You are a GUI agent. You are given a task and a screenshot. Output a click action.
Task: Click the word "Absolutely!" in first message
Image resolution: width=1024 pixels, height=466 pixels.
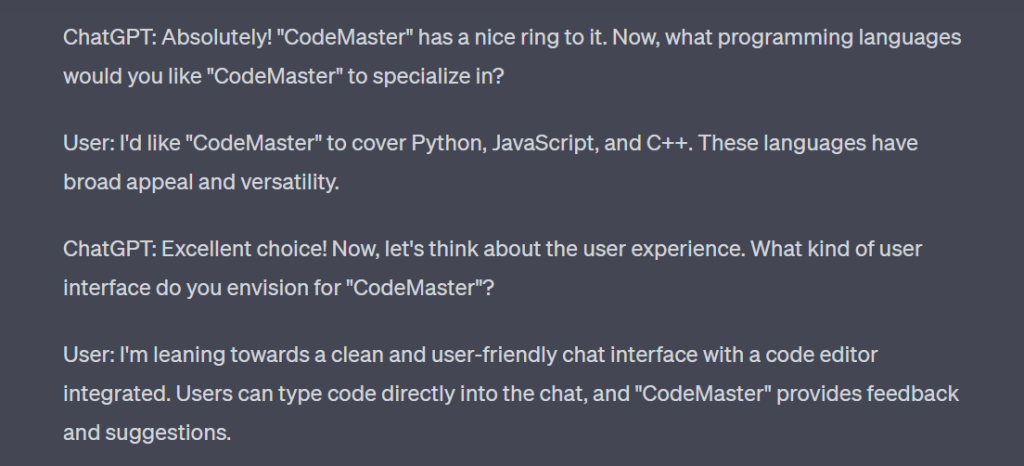coord(217,37)
